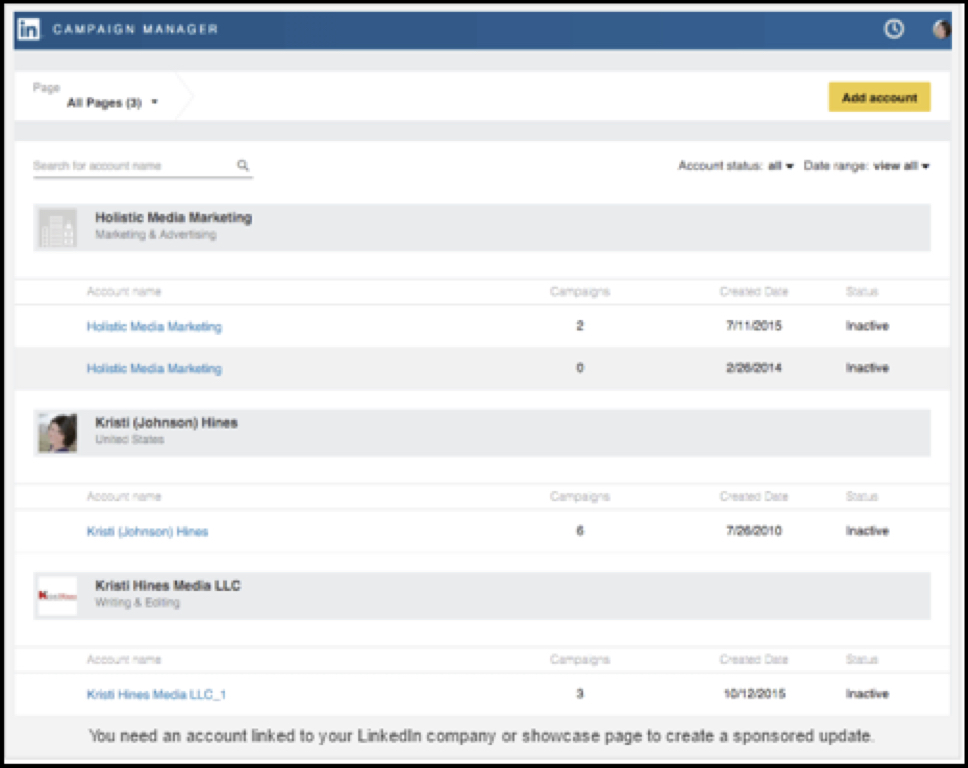The width and height of the screenshot is (968, 768).
Task: Open the Kristi Hines Media LLC_1 account
Action: click(156, 695)
